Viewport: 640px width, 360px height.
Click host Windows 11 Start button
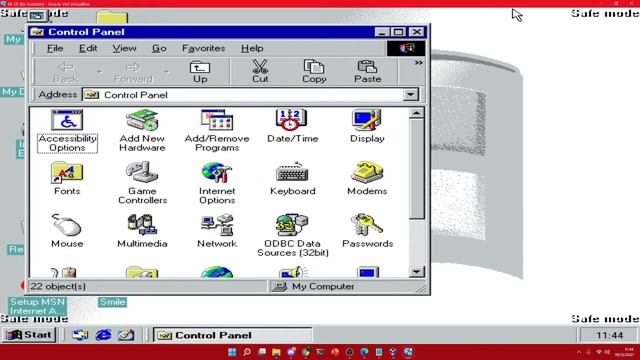pos(232,352)
